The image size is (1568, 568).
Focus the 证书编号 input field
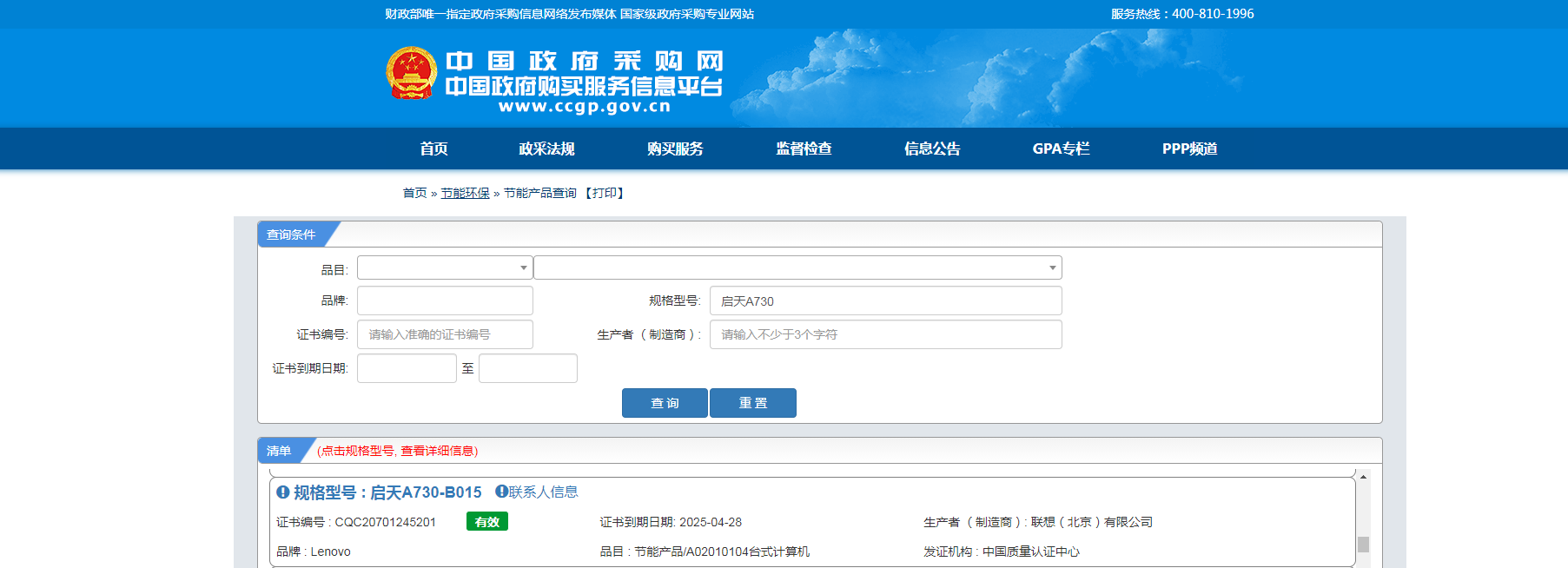(x=445, y=334)
